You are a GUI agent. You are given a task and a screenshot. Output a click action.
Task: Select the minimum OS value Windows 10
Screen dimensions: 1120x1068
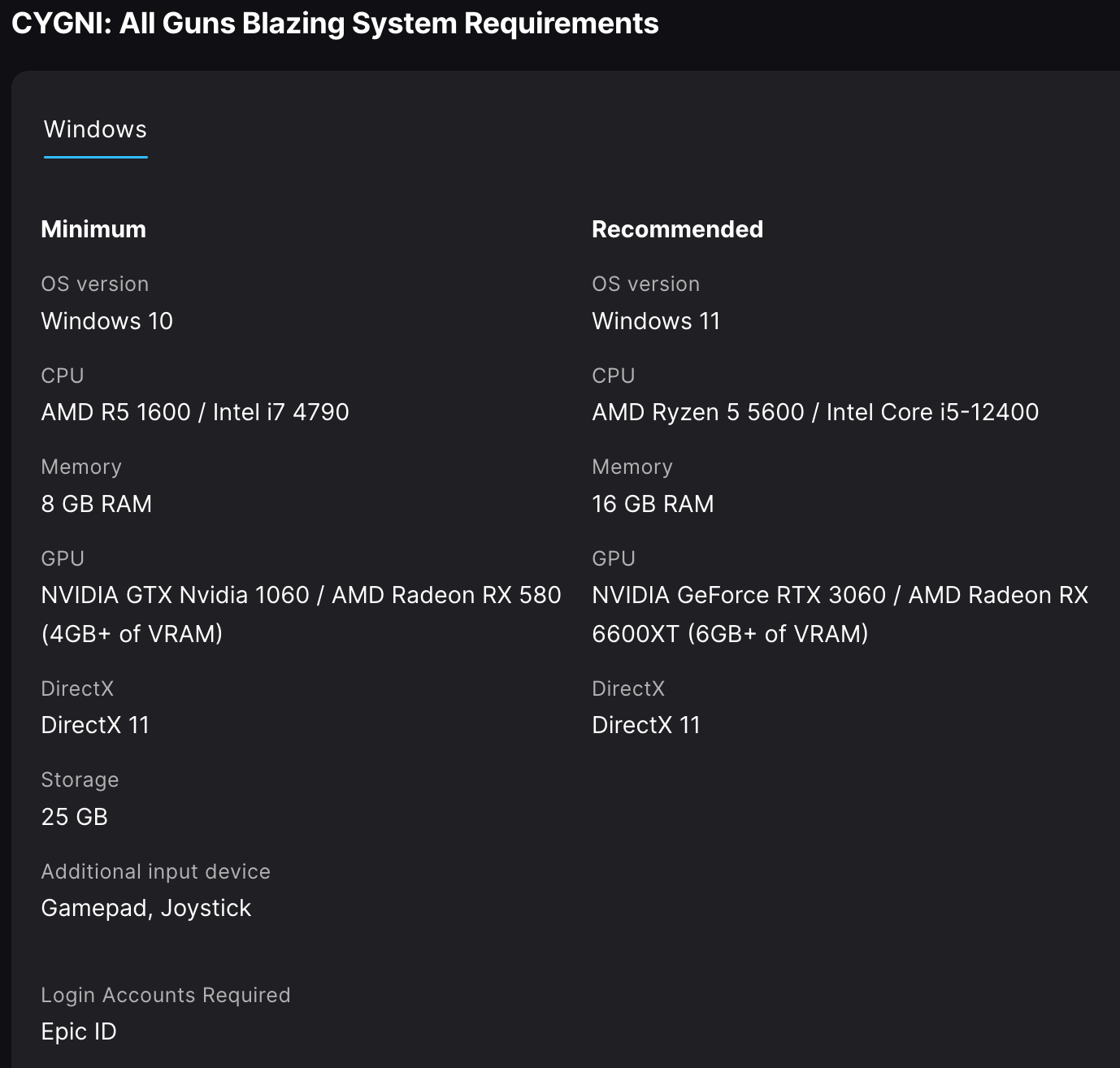pos(107,321)
